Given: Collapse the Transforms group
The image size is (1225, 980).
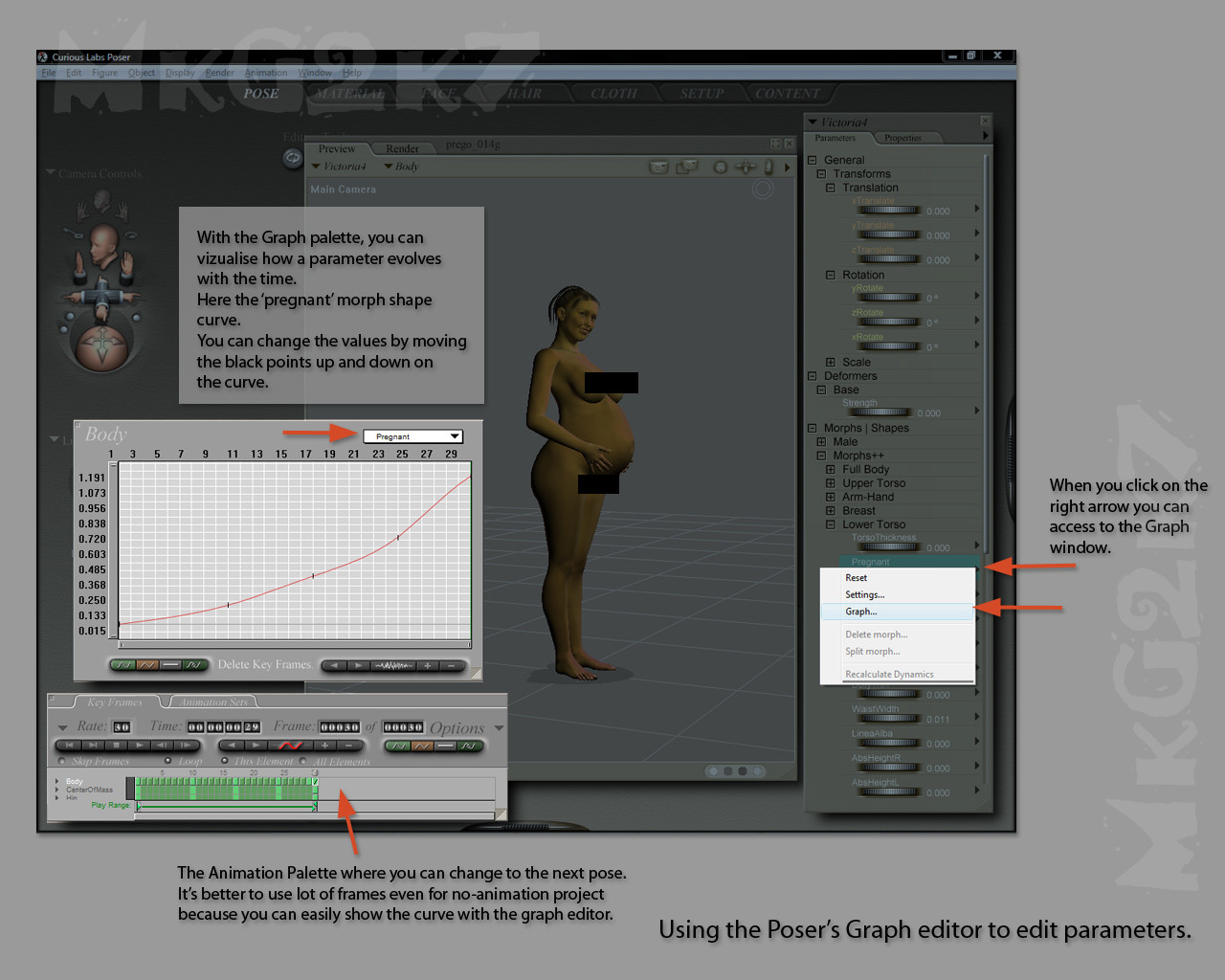Looking at the screenshot, I should coord(821,174).
